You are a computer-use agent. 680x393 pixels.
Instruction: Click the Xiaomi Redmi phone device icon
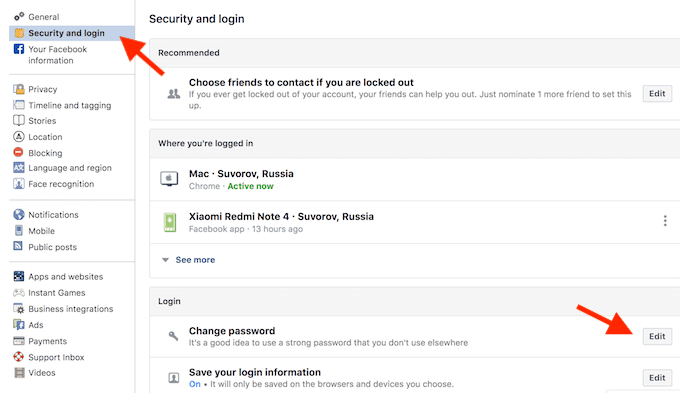point(170,222)
